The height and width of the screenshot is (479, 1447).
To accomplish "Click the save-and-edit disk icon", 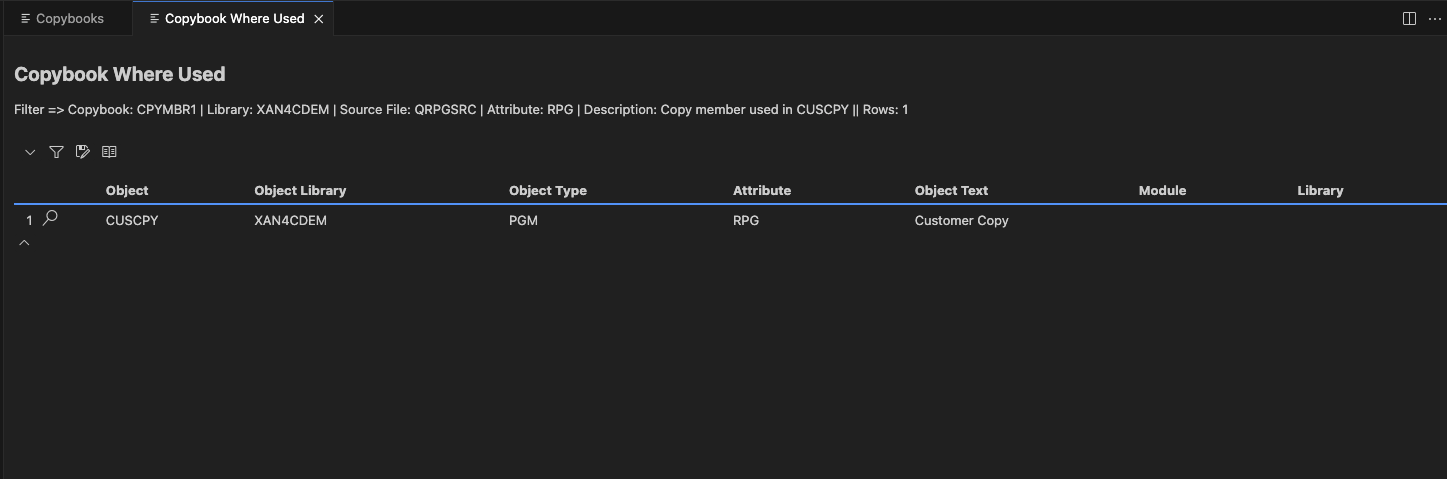I will click(83, 152).
